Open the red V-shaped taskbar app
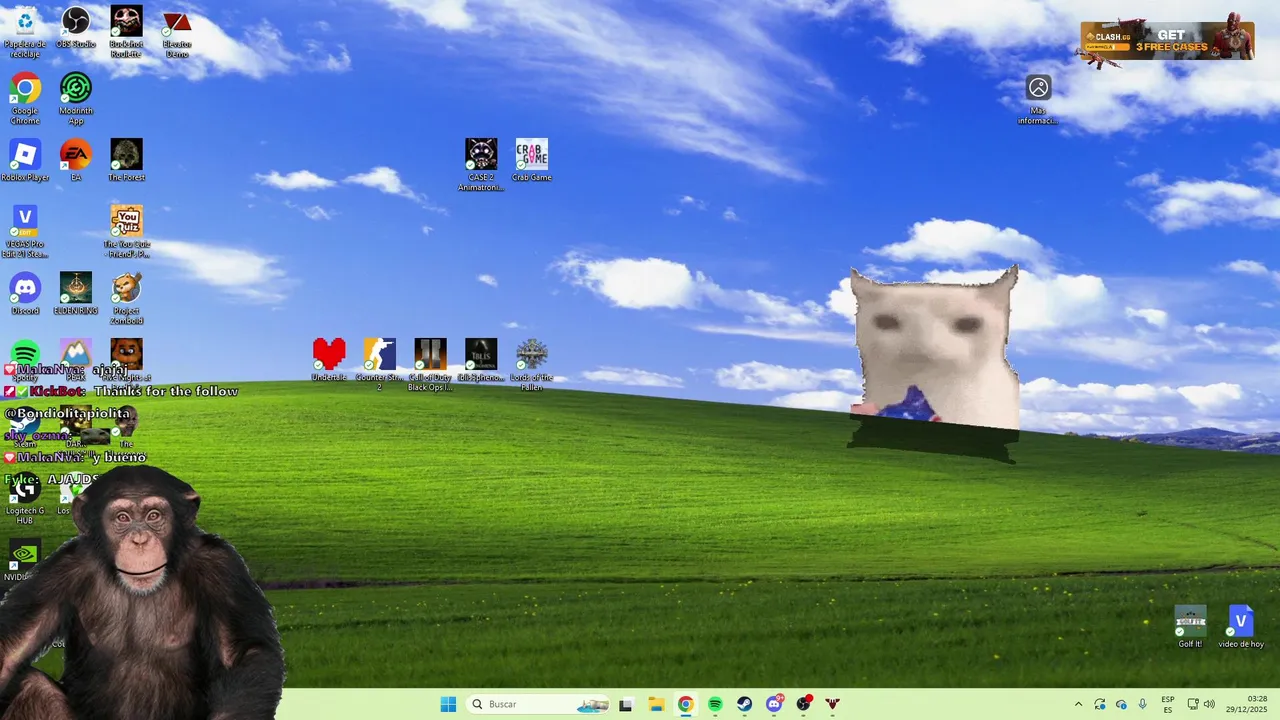 click(x=832, y=704)
